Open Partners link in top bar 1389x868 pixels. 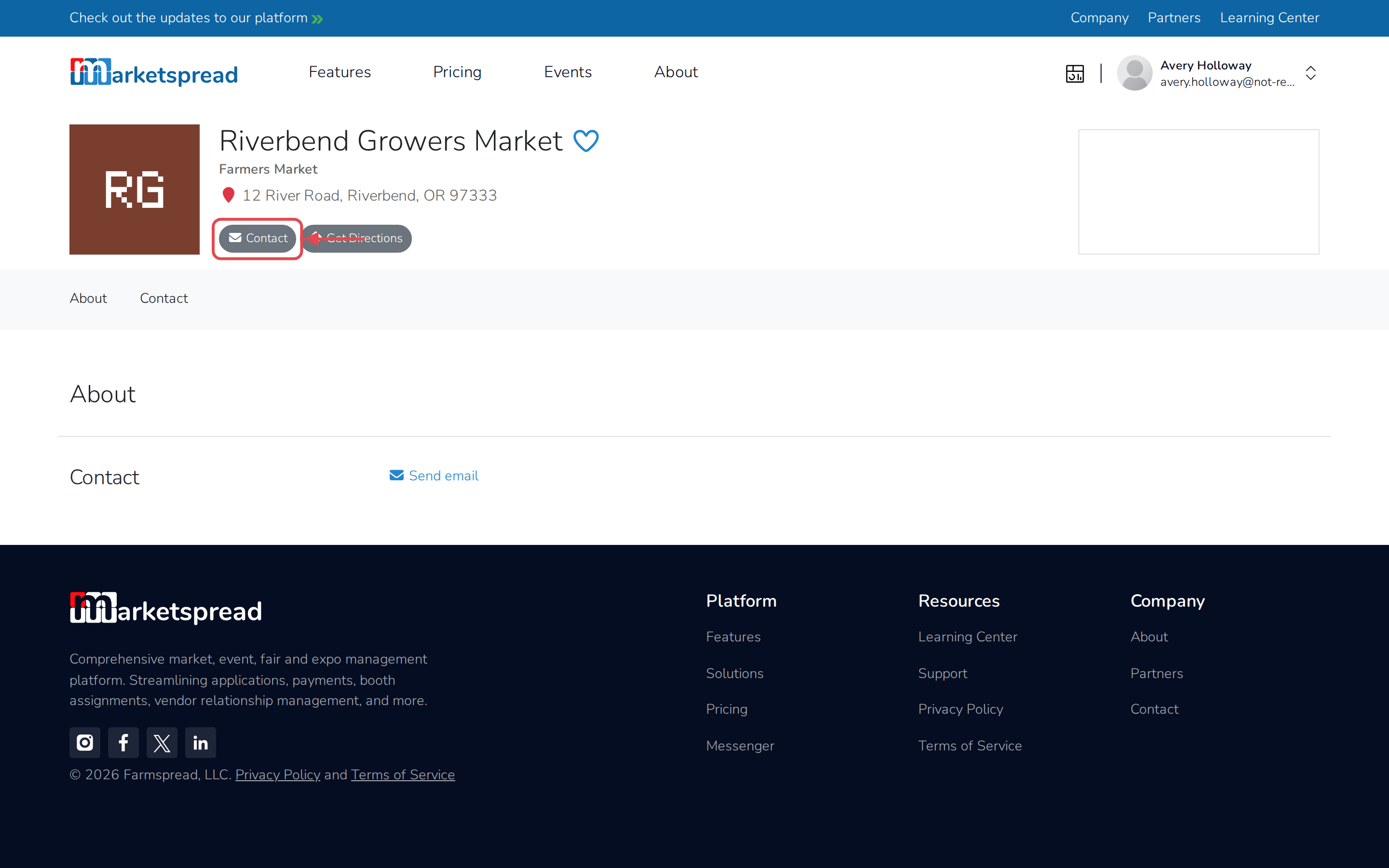[1174, 18]
